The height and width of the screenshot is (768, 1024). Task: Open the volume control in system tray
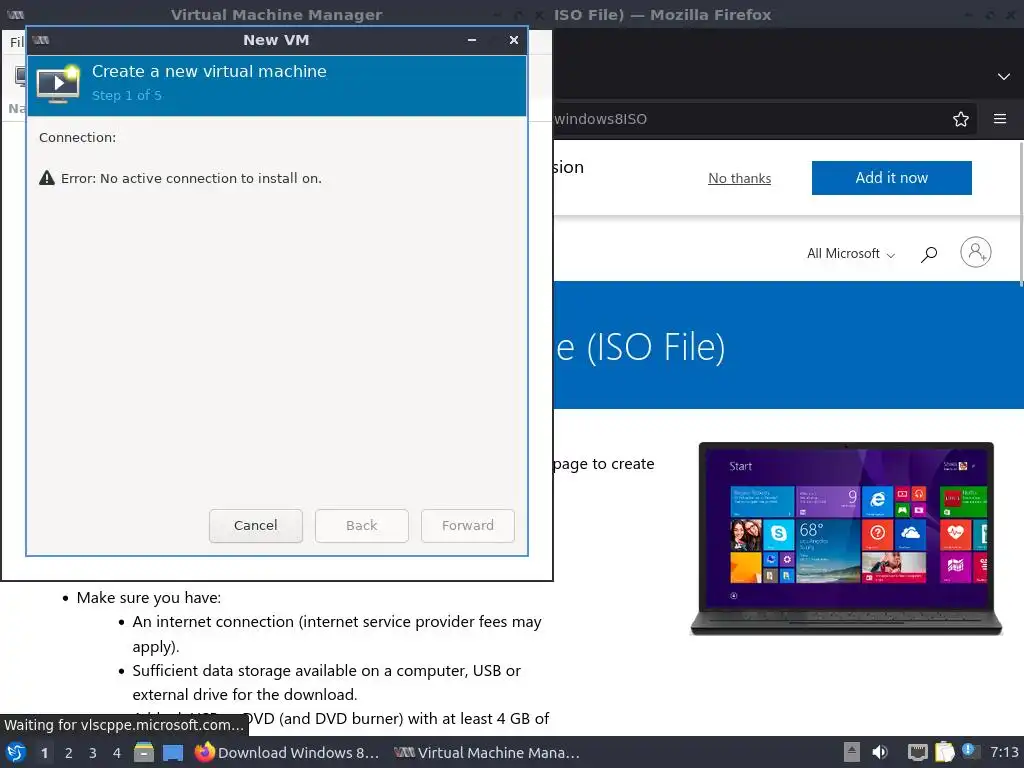pyautogui.click(x=880, y=752)
